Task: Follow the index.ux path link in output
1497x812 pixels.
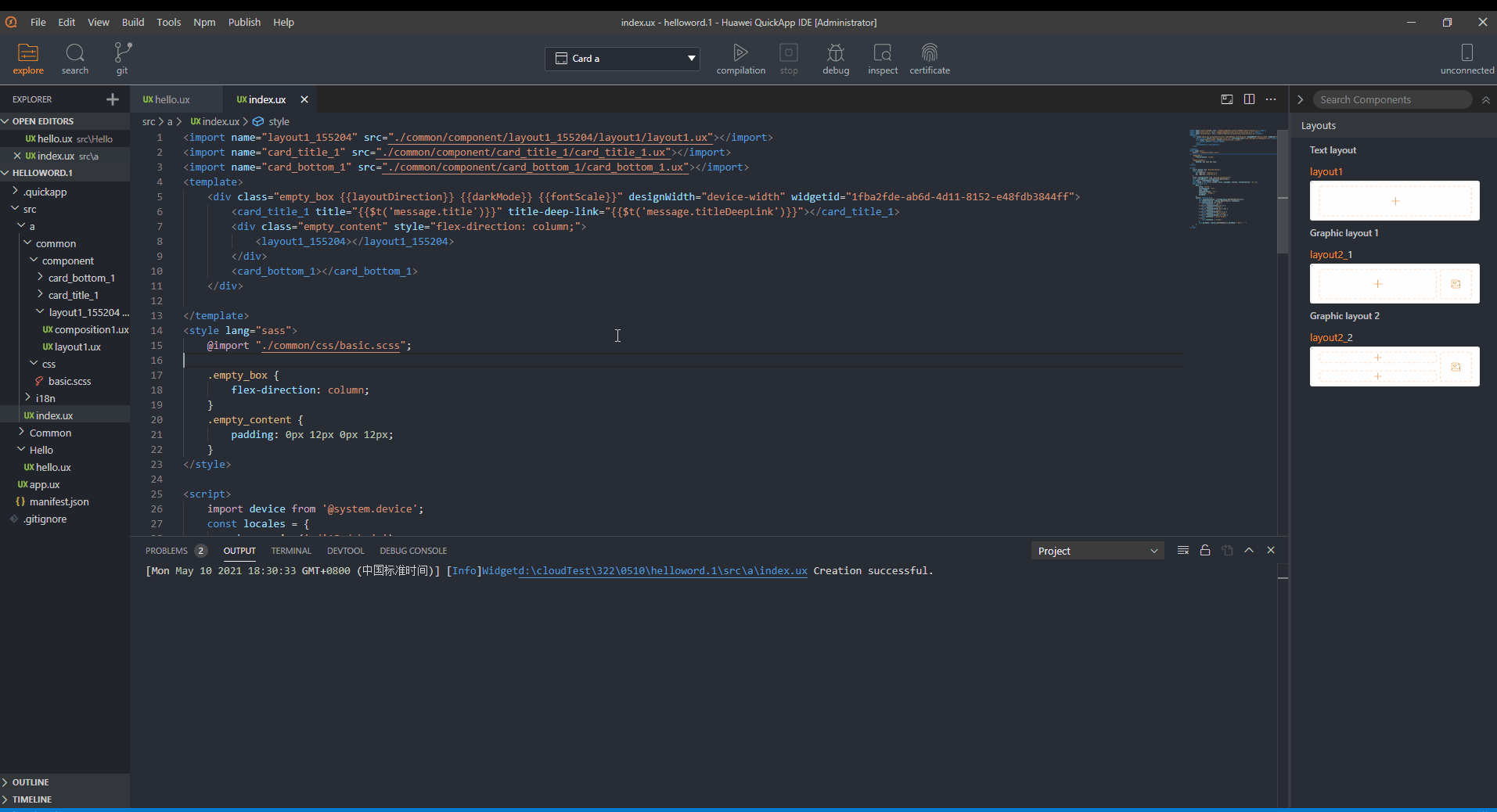Action: pyautogui.click(x=663, y=571)
